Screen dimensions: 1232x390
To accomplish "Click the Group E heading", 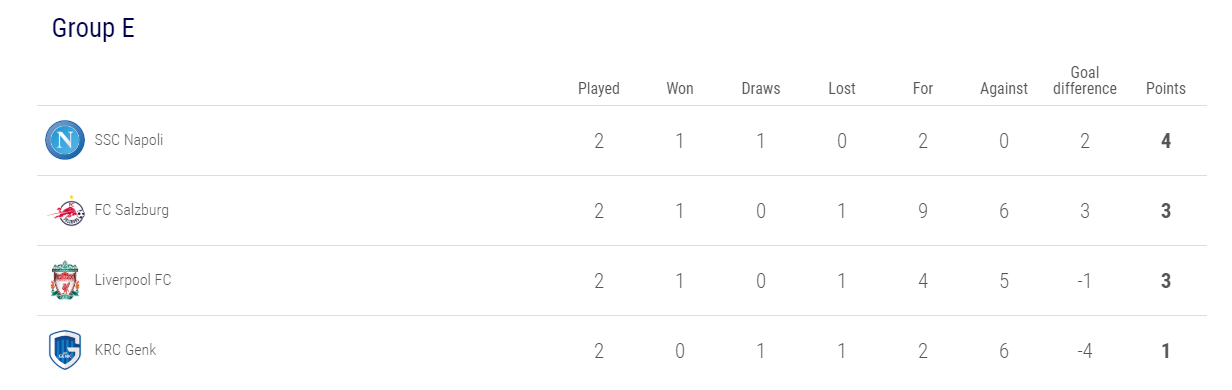I will [93, 29].
